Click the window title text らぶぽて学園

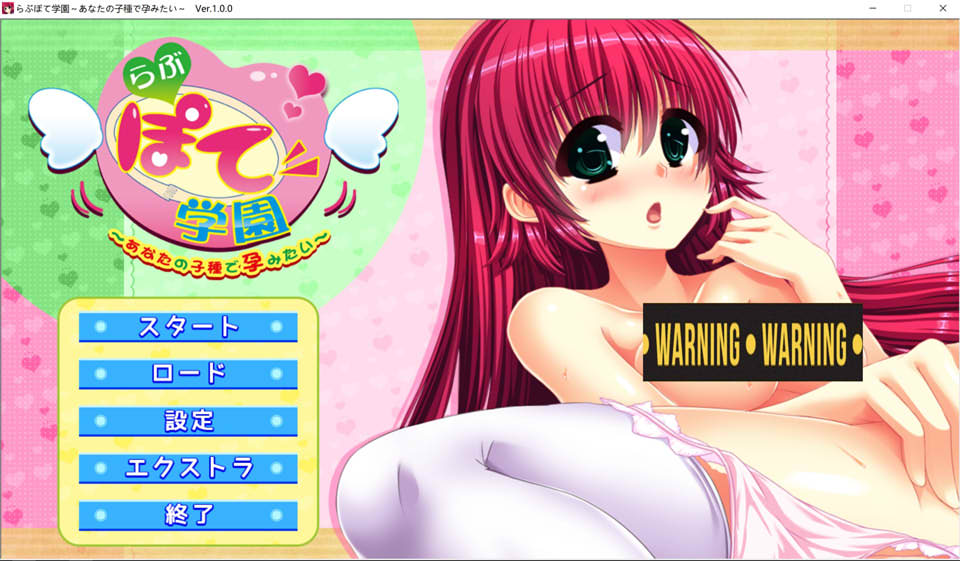(x=43, y=9)
